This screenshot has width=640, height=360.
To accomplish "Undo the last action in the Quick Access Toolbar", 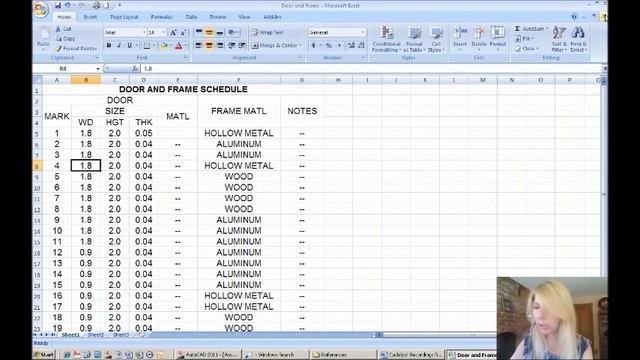I will click(67, 5).
